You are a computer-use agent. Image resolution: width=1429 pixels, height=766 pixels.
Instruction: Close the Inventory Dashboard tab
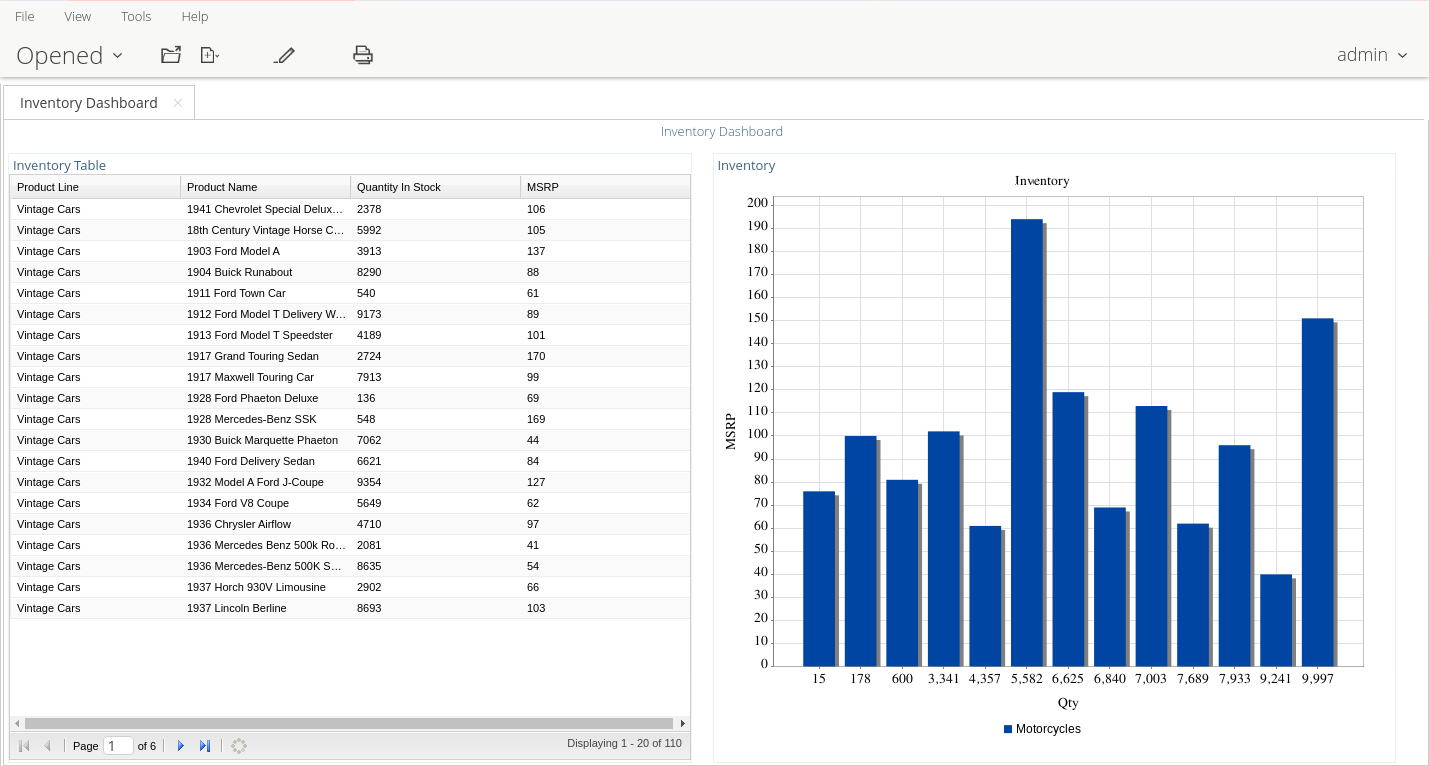(178, 103)
